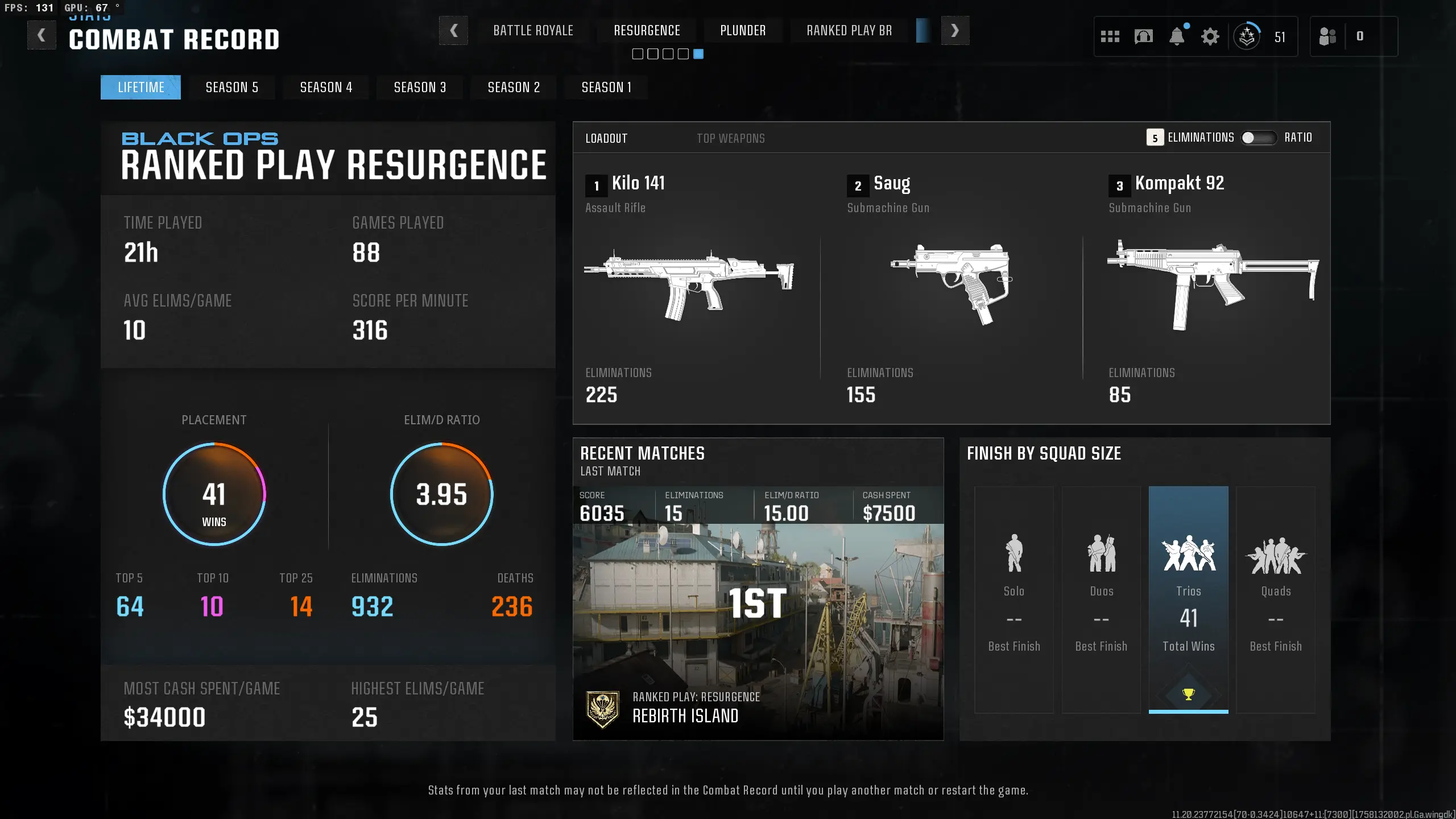Toggle Eliminations to Ratio switch
Screen dimensions: 1456x819
click(1258, 138)
